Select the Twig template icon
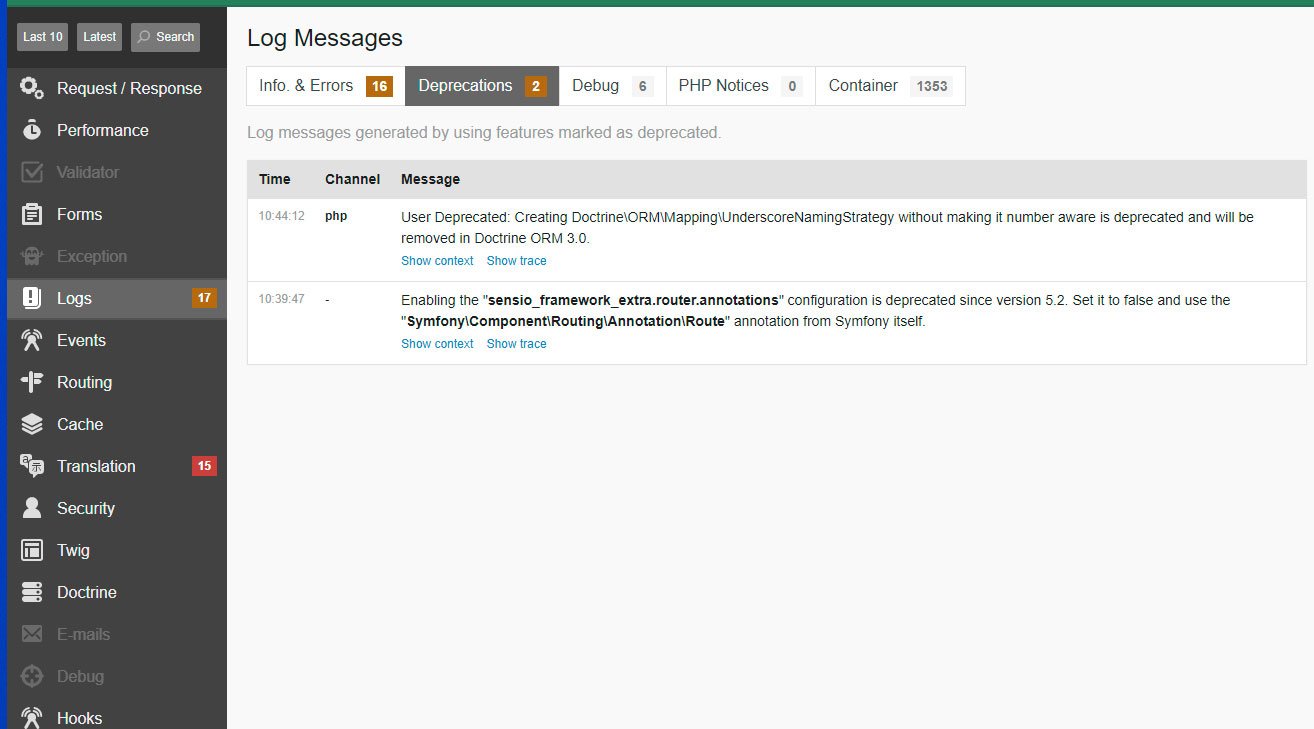1314x729 pixels. pos(32,550)
